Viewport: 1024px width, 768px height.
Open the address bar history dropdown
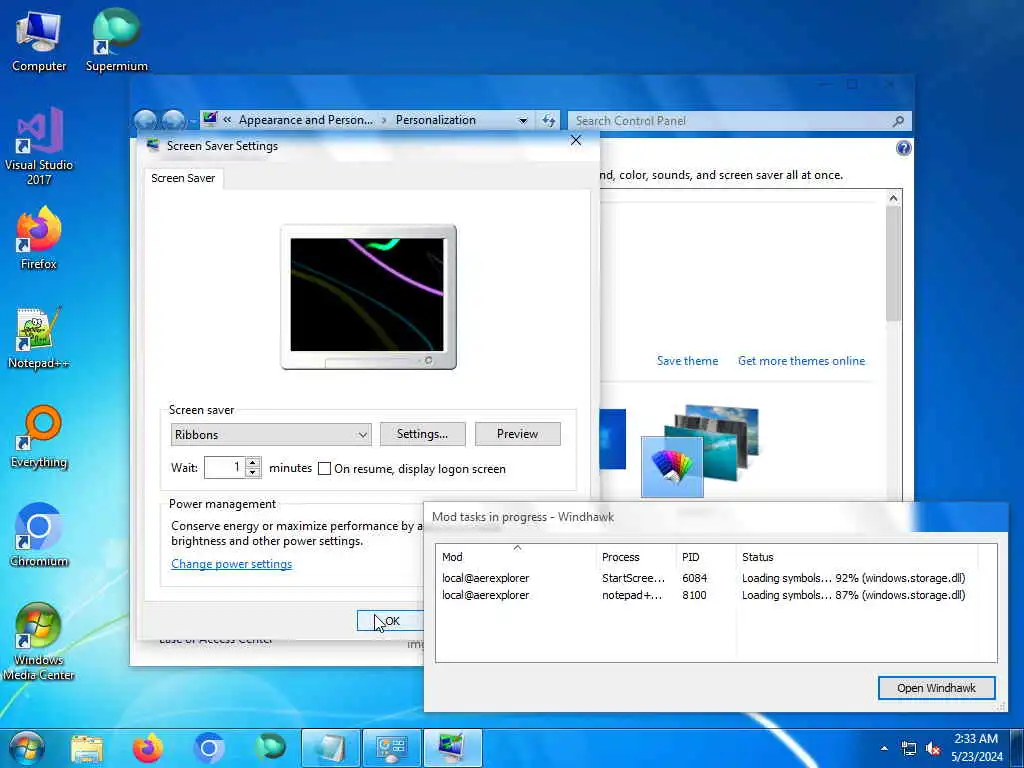click(x=522, y=121)
